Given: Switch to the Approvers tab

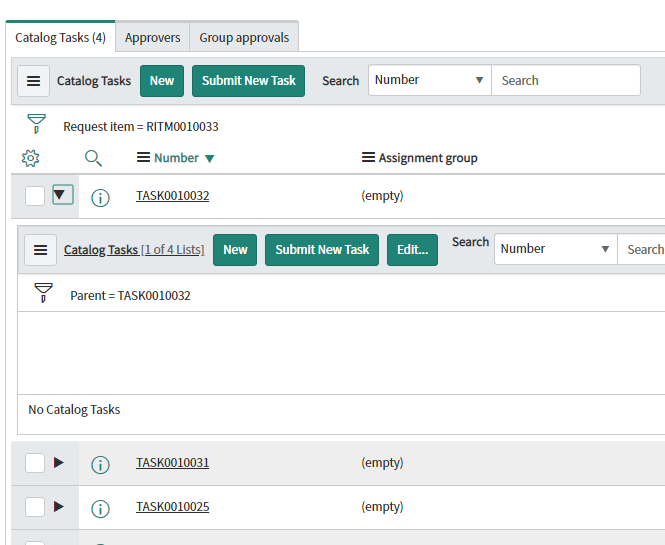Looking at the screenshot, I should pos(152,37).
